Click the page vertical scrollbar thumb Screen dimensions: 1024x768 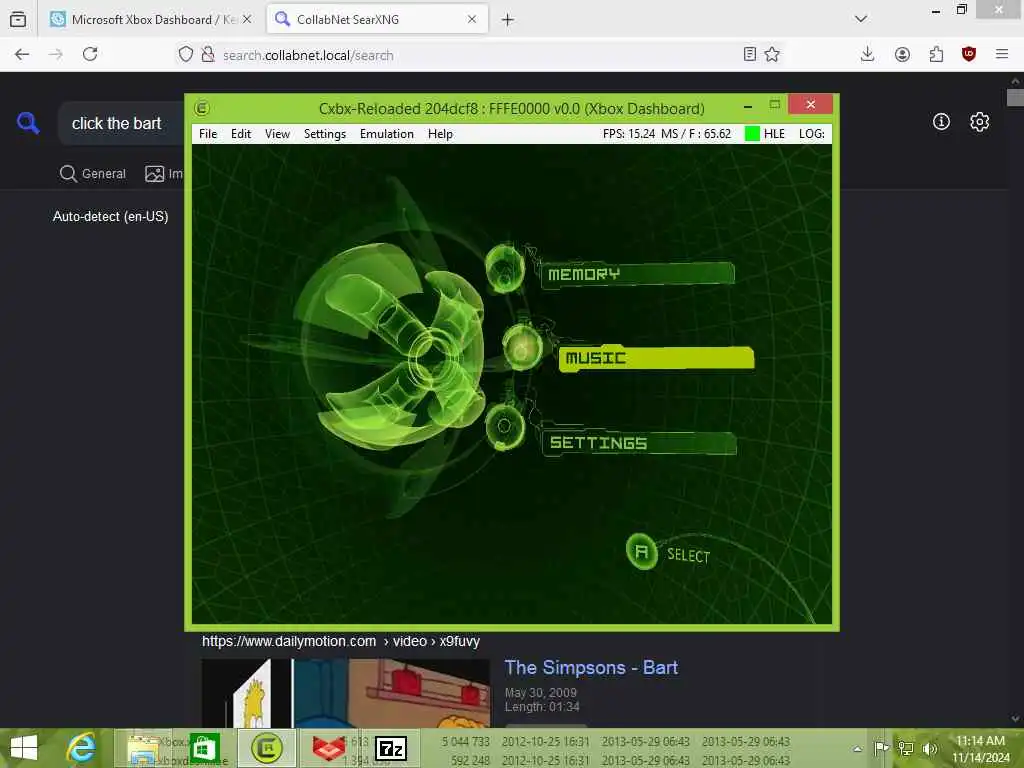[1015, 97]
